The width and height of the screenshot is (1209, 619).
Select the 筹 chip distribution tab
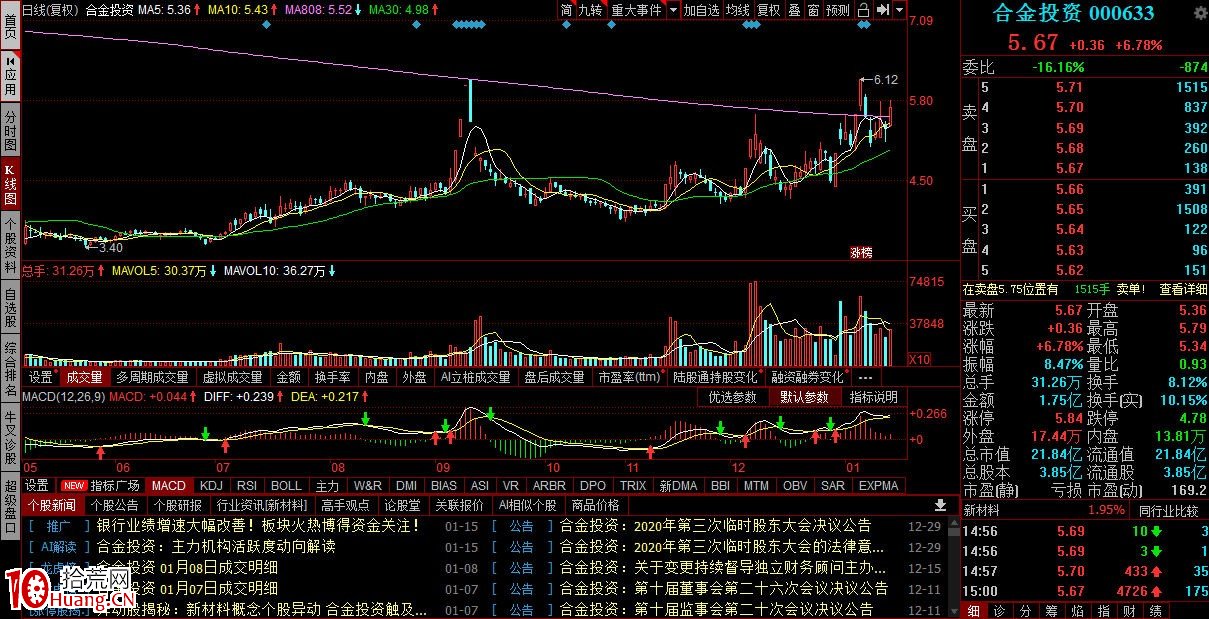1050,610
